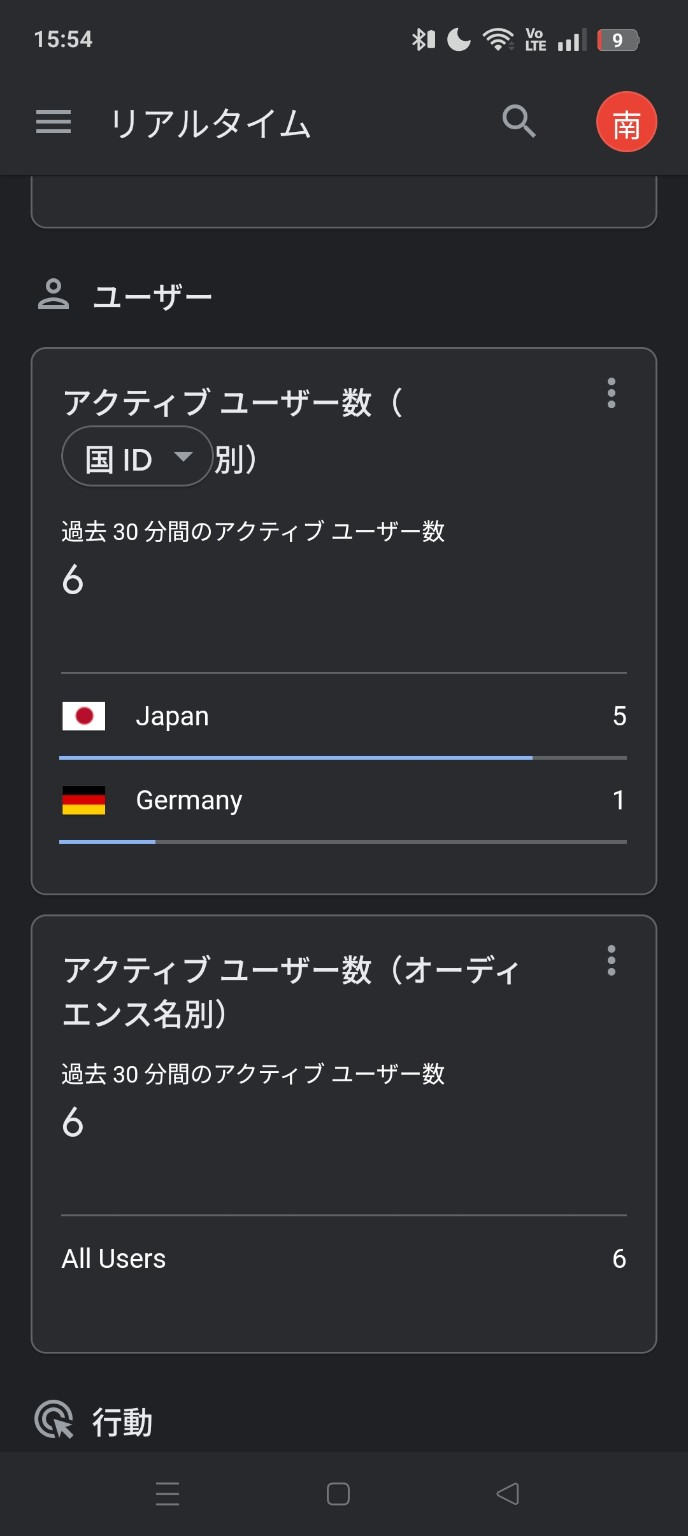The width and height of the screenshot is (688, 1536).
Task: Open the navigation drawer menu
Action: pos(53,122)
